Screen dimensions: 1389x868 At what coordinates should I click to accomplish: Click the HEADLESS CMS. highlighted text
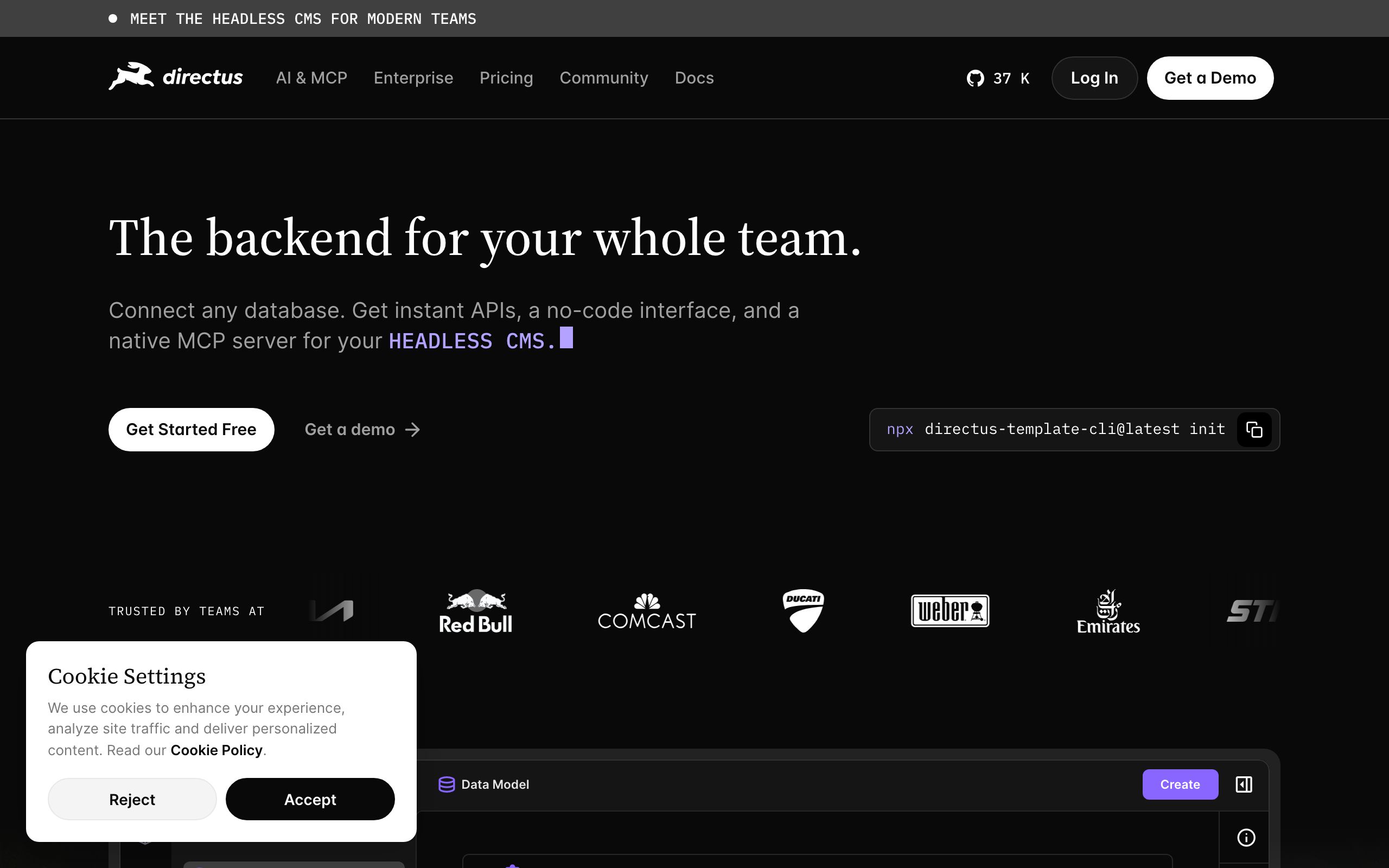point(473,341)
